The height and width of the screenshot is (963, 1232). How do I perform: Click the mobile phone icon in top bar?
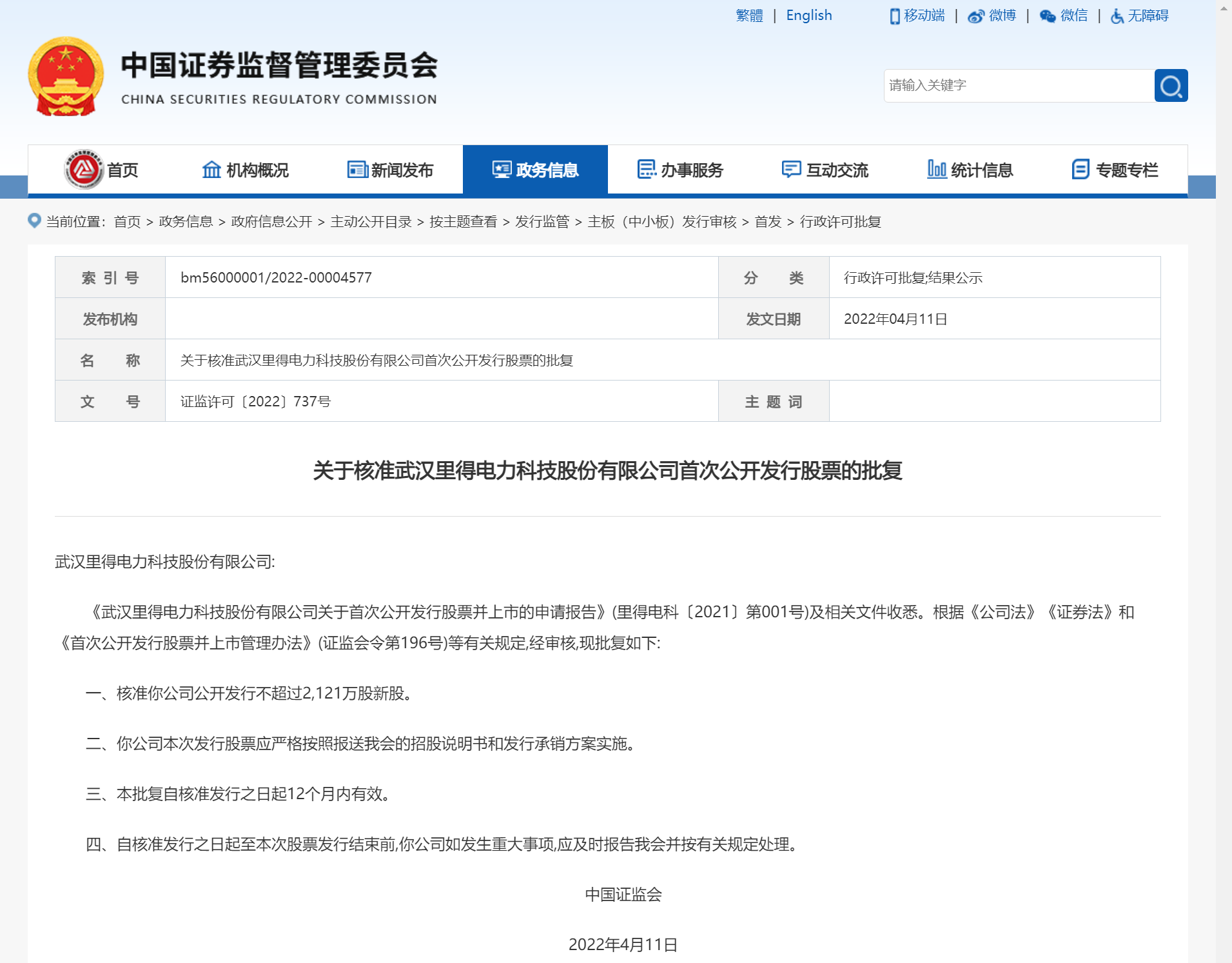pyautogui.click(x=895, y=16)
